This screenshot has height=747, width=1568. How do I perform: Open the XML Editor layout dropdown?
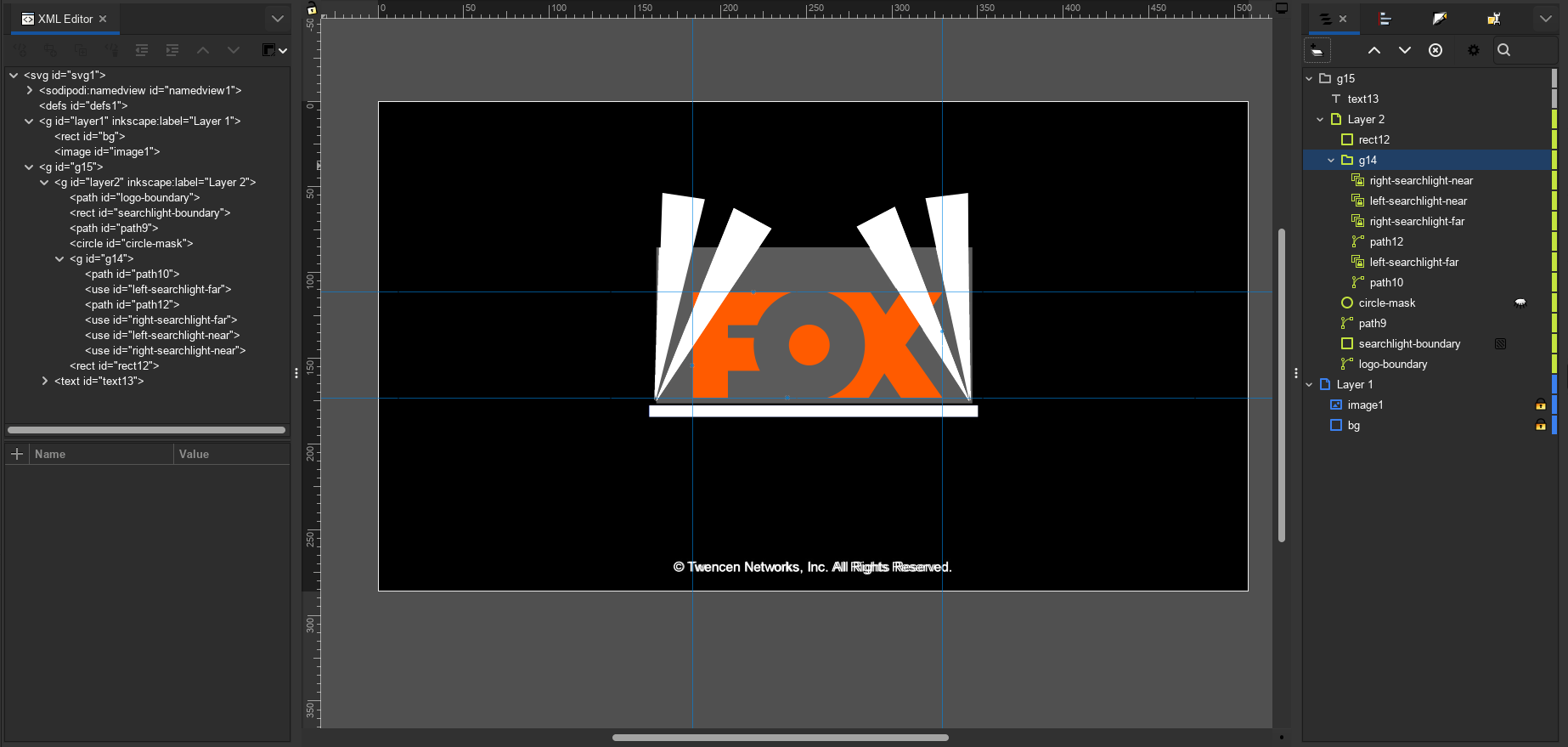[x=274, y=50]
